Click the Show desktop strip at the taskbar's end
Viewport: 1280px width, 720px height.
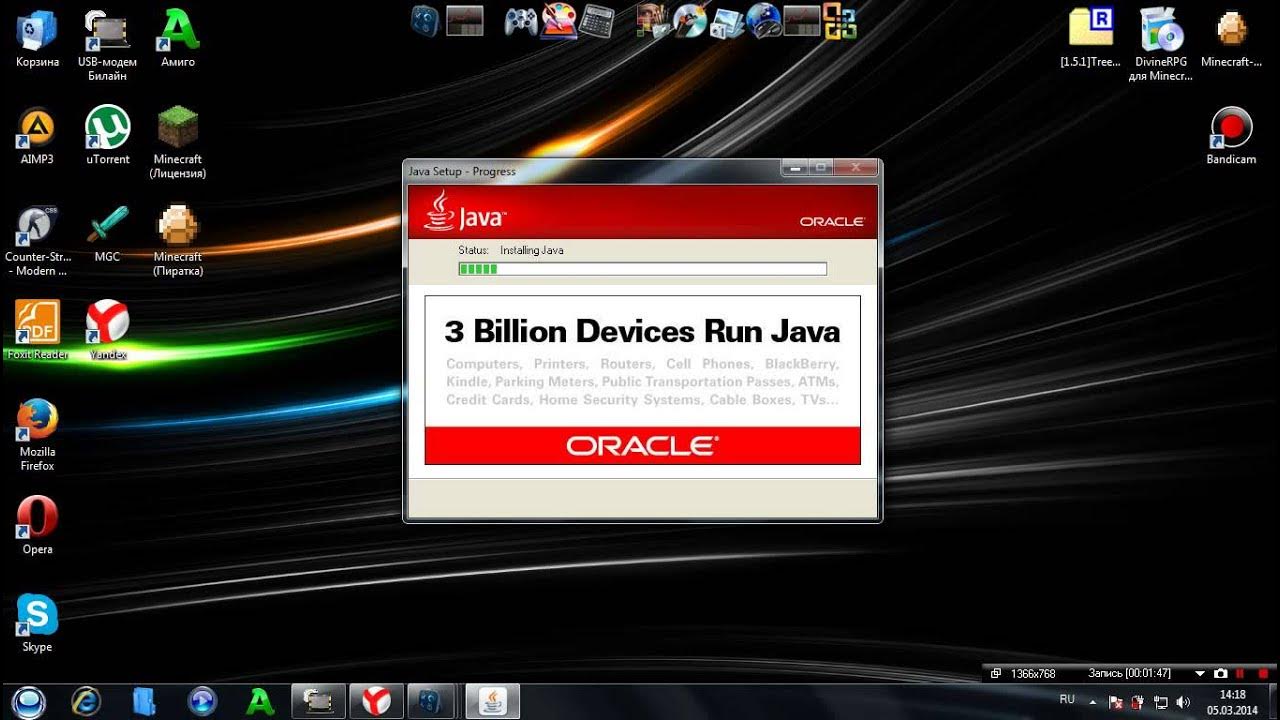coord(1273,701)
